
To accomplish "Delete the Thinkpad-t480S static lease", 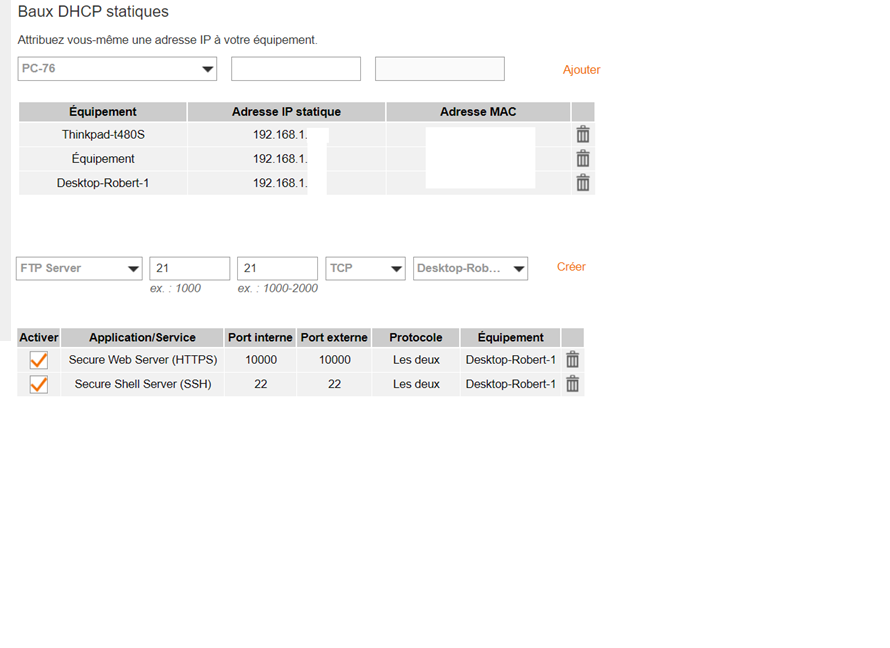I will (x=583, y=135).
